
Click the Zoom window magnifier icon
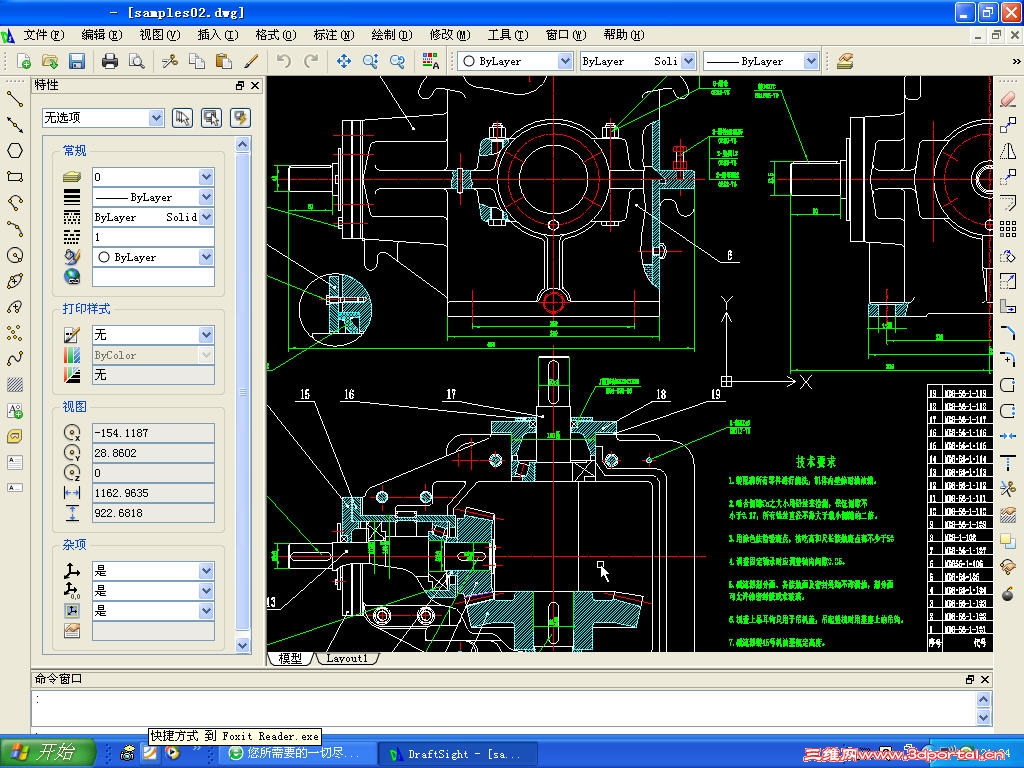(x=370, y=61)
